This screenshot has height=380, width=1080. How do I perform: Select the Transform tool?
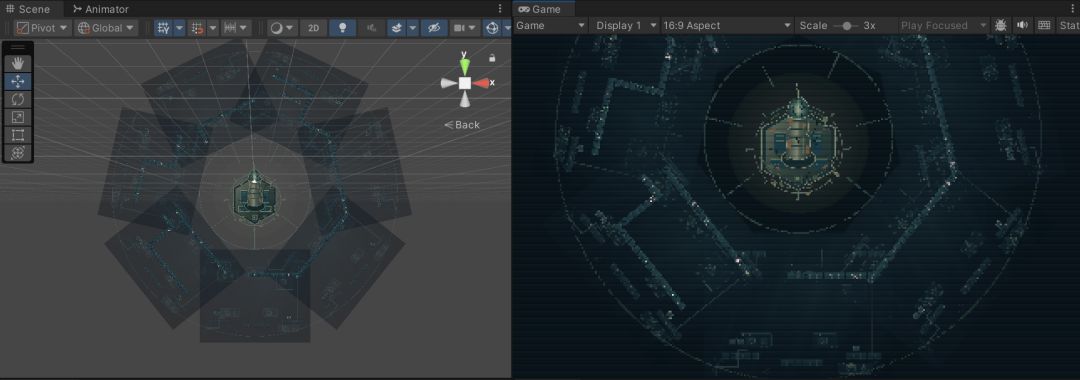(18, 153)
